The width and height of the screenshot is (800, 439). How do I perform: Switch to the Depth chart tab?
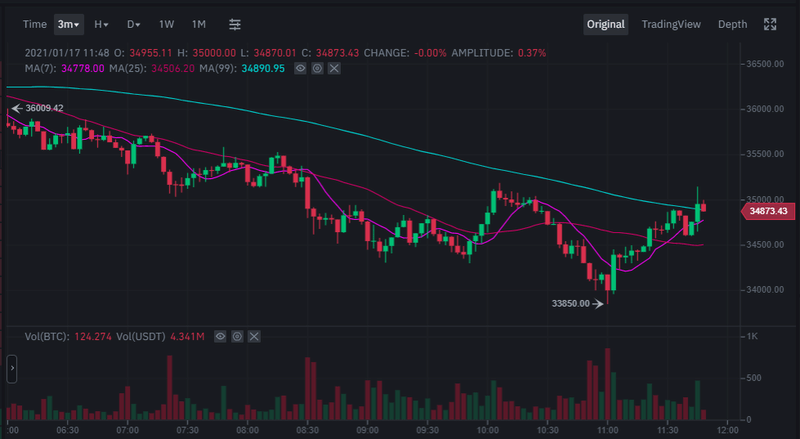click(732, 24)
